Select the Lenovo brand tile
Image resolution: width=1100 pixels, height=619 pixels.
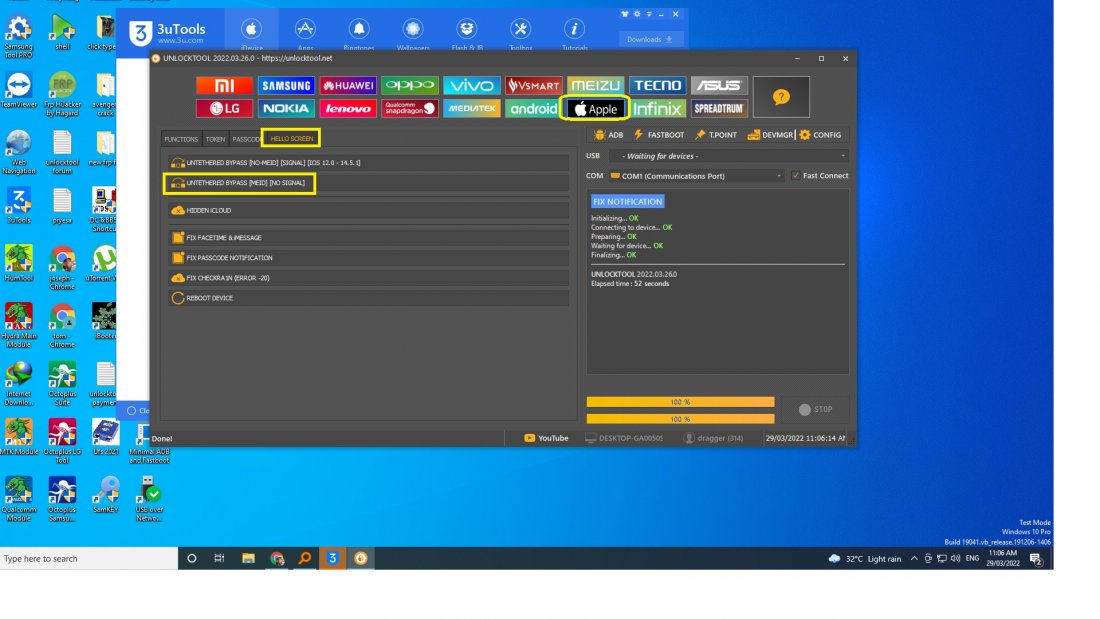click(348, 108)
